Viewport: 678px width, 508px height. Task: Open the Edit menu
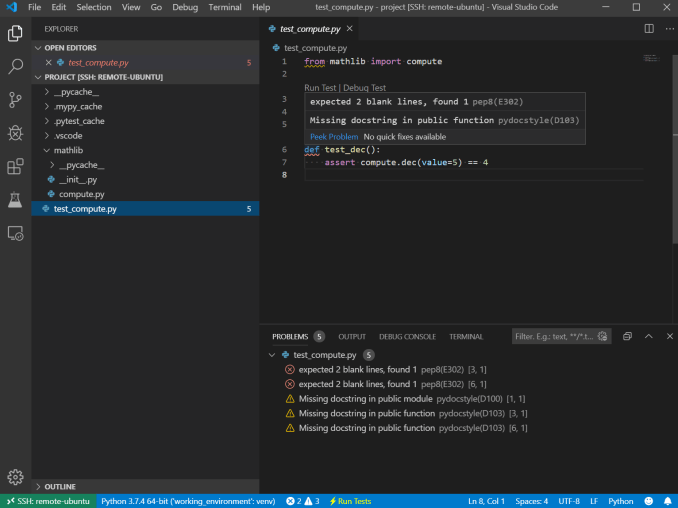pos(58,7)
